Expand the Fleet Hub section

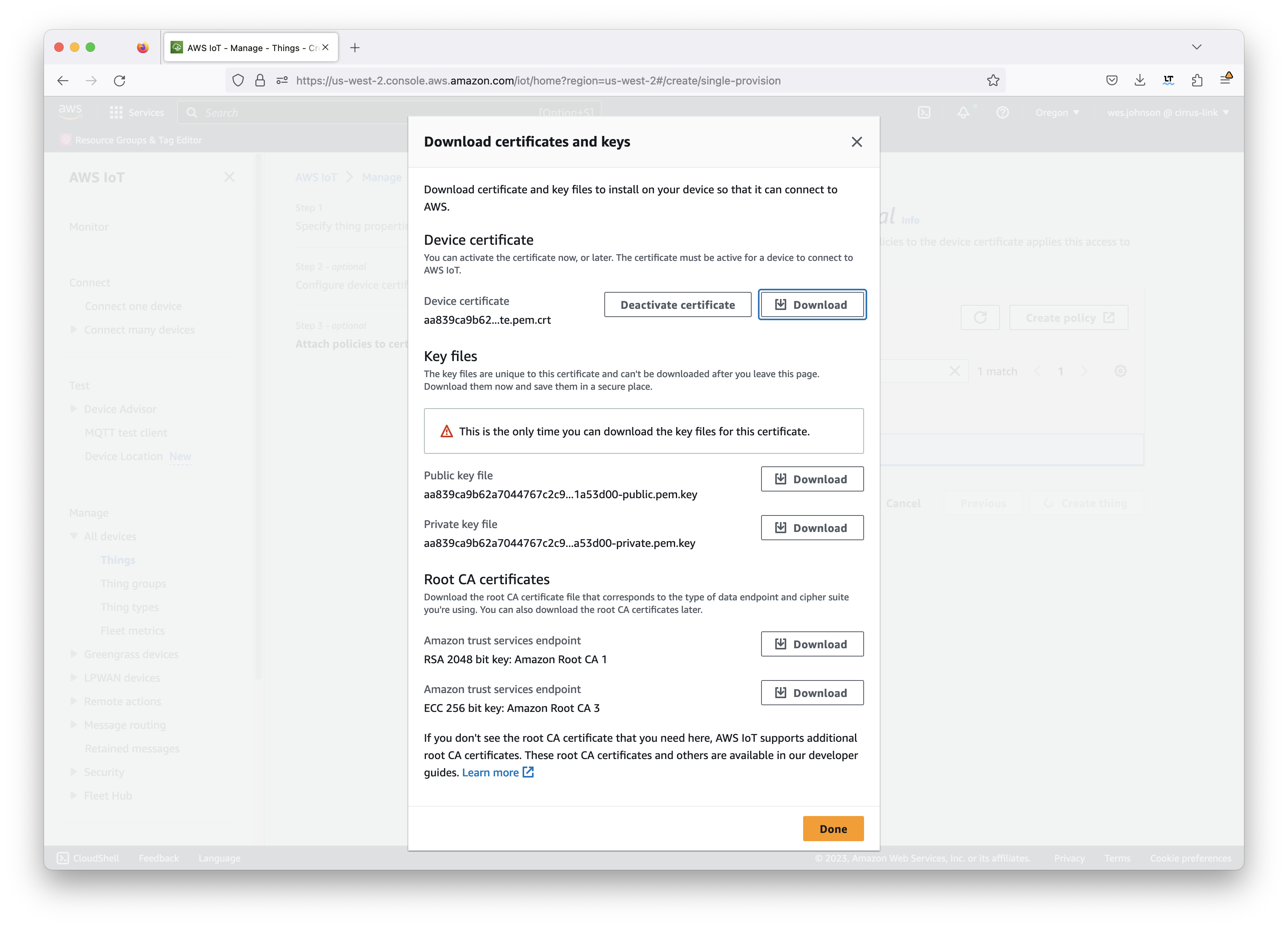[73, 796]
